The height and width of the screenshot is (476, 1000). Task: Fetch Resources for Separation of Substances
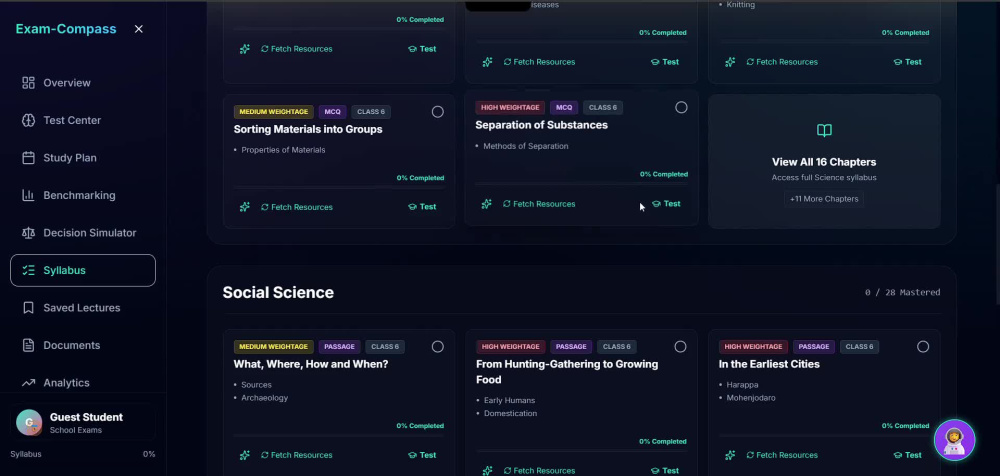point(539,204)
